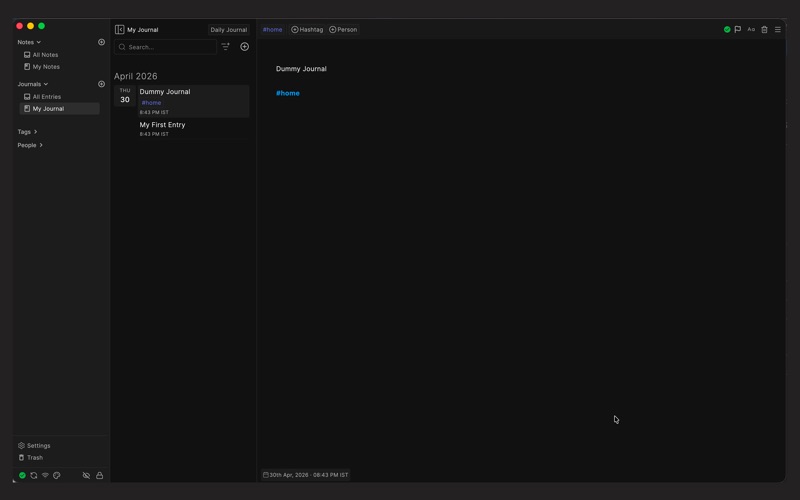The height and width of the screenshot is (500, 800).
Task: Open the Dummy Journal entry
Action: (x=193, y=101)
